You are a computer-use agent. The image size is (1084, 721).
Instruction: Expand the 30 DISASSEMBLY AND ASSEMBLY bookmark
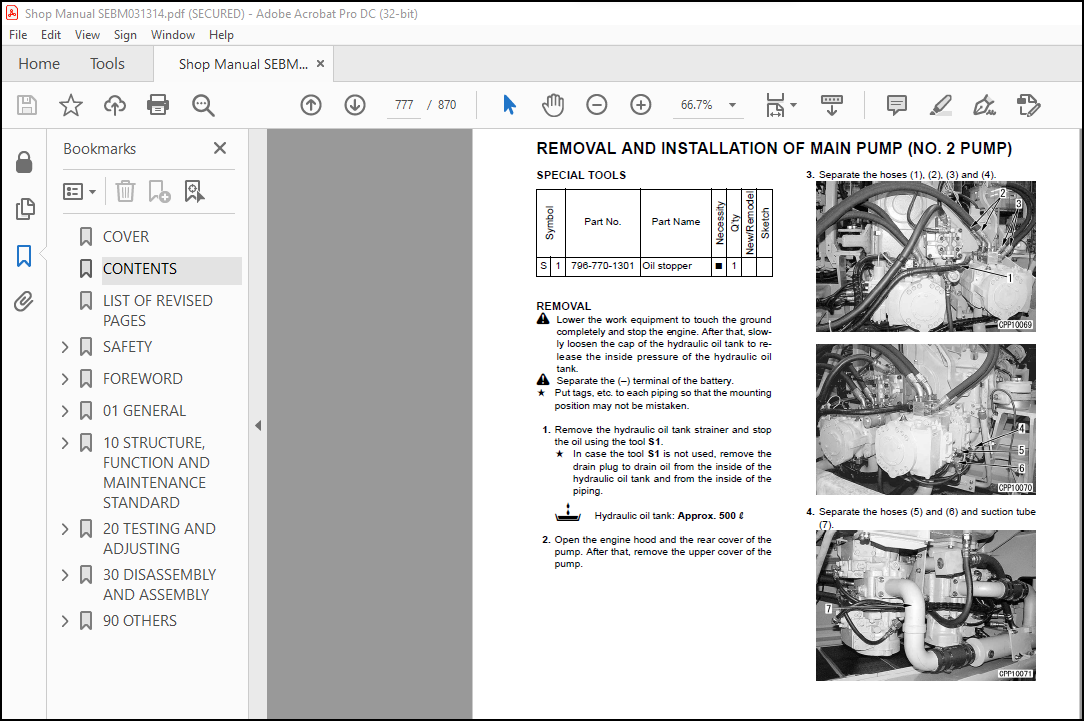(x=65, y=575)
